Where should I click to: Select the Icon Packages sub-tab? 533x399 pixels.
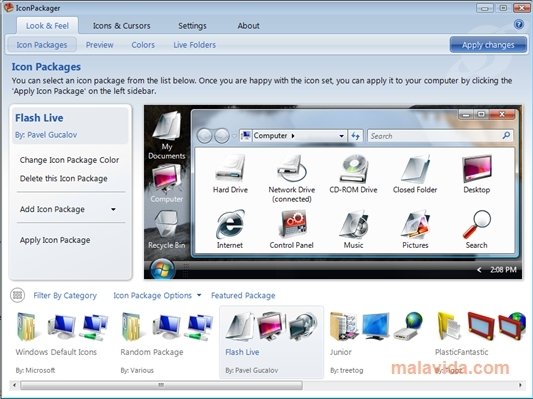click(x=42, y=45)
